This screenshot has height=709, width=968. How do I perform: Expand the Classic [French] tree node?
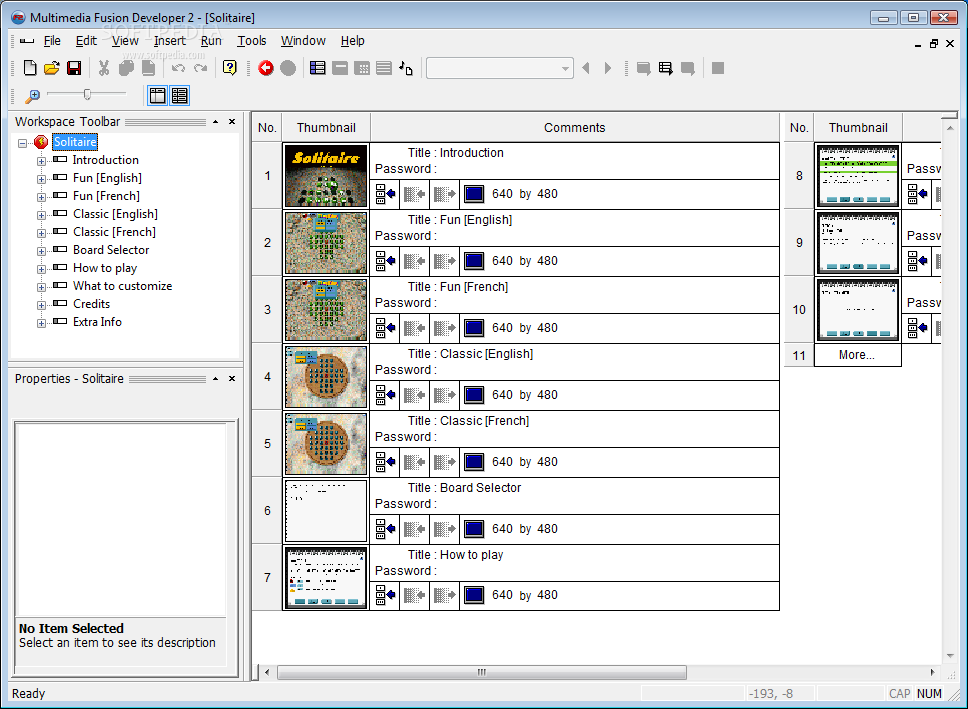tap(41, 233)
